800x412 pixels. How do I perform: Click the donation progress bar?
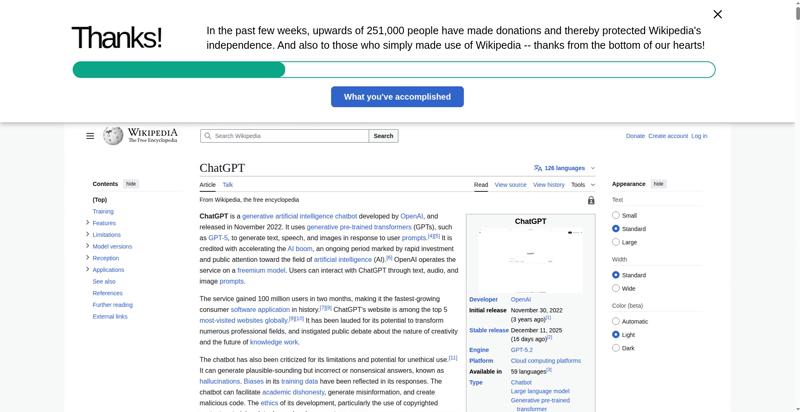click(x=394, y=70)
